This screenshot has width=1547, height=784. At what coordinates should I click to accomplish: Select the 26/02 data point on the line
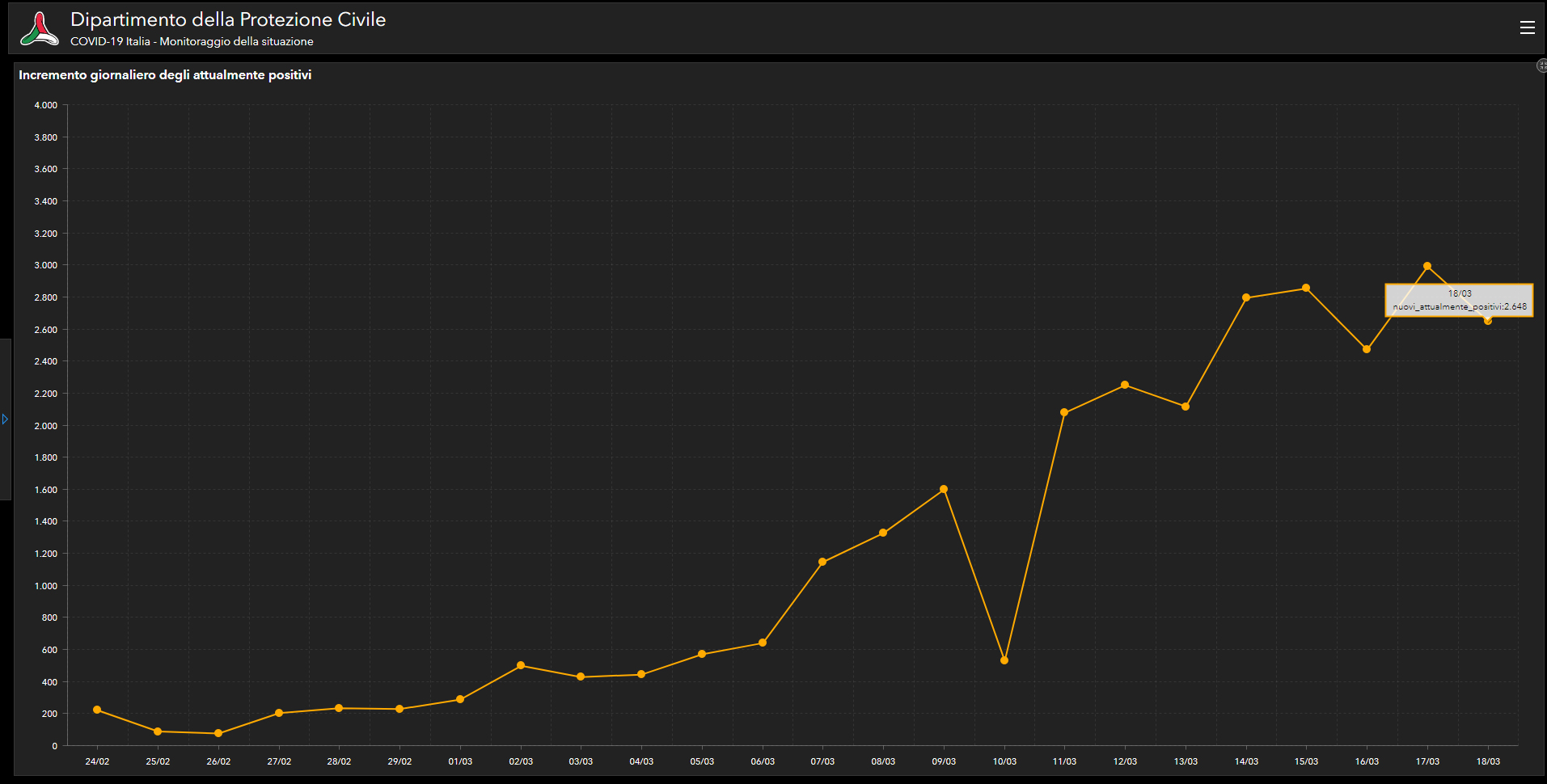(x=218, y=733)
